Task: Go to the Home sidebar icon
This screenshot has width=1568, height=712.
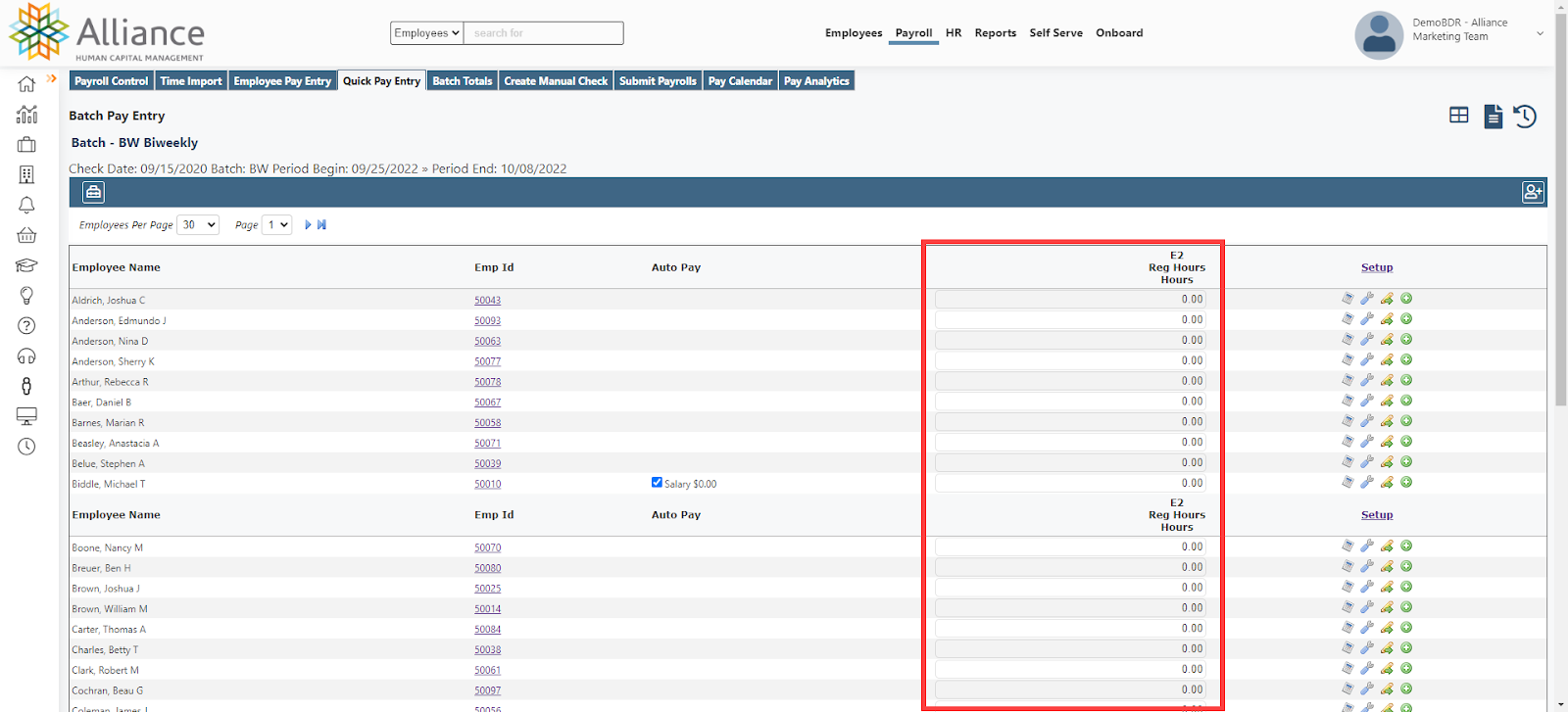Action: [x=26, y=84]
